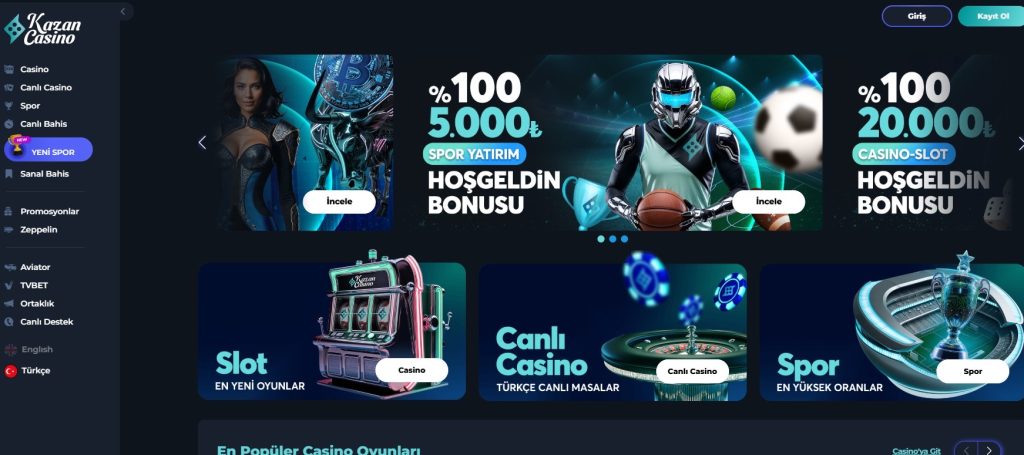Open the Canlı Casino category button

click(x=692, y=371)
